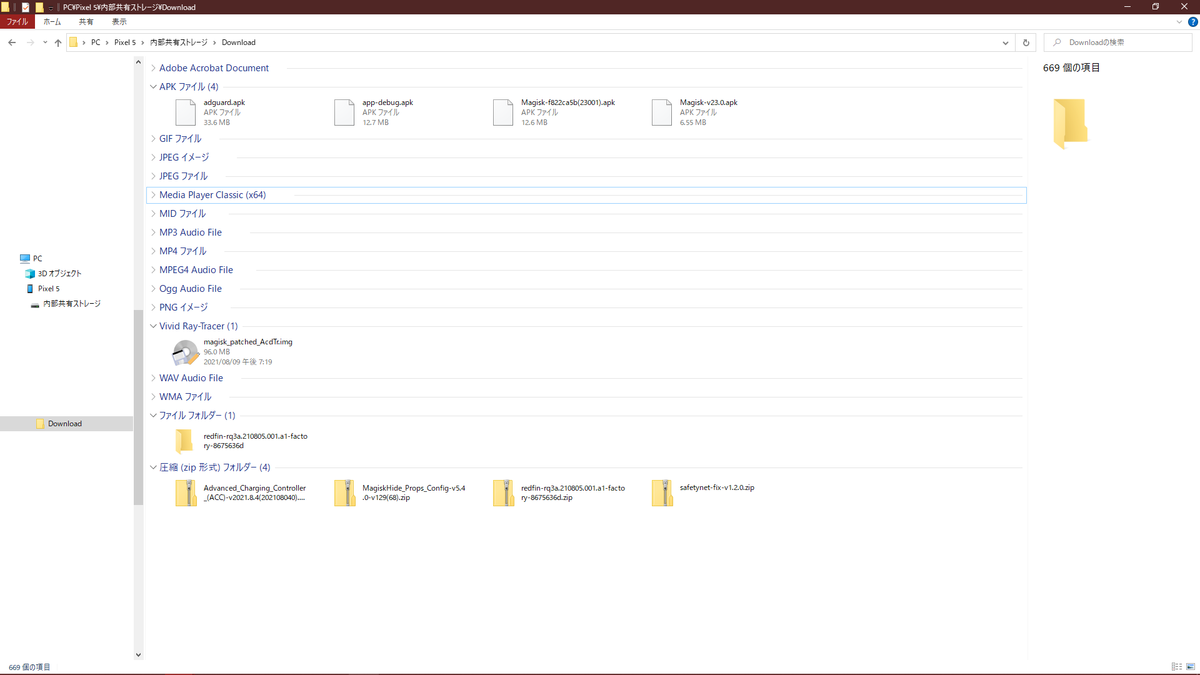Switch to large icons view in status bar
The width and height of the screenshot is (1200, 675).
tap(1190, 667)
